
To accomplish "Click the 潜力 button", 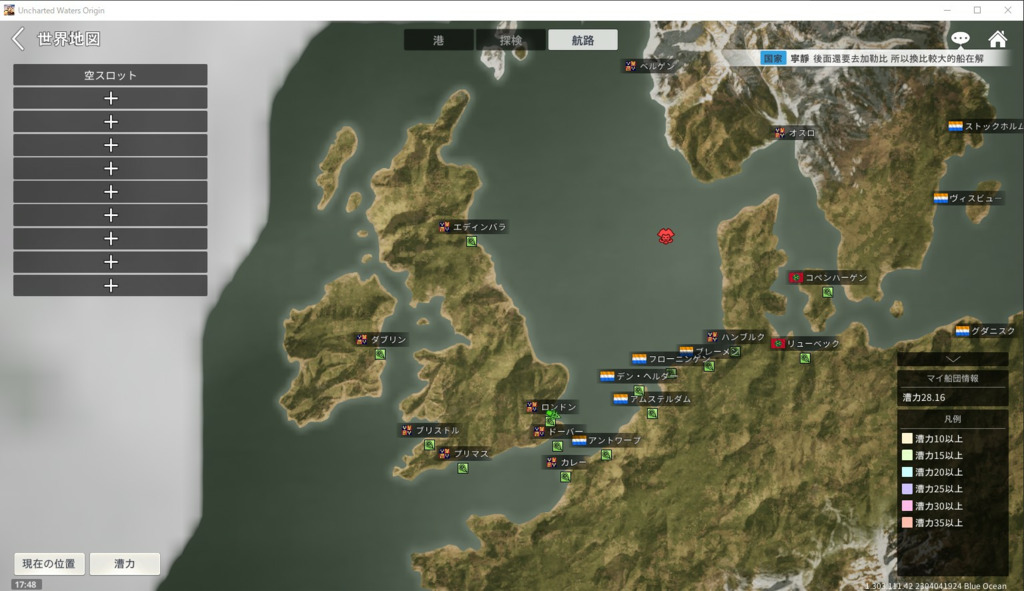I will pyautogui.click(x=124, y=564).
